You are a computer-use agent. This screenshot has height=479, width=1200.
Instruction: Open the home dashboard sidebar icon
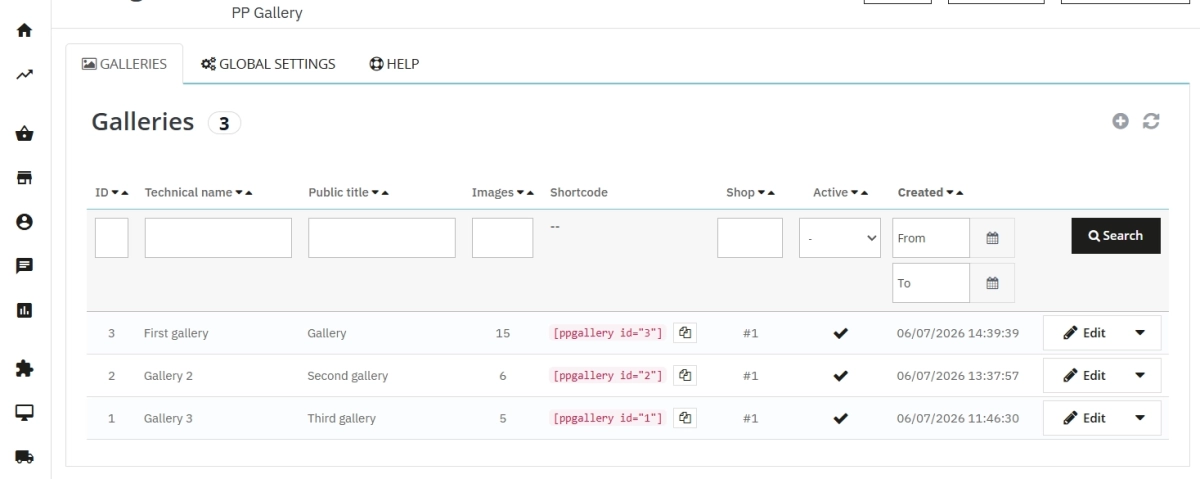24,31
